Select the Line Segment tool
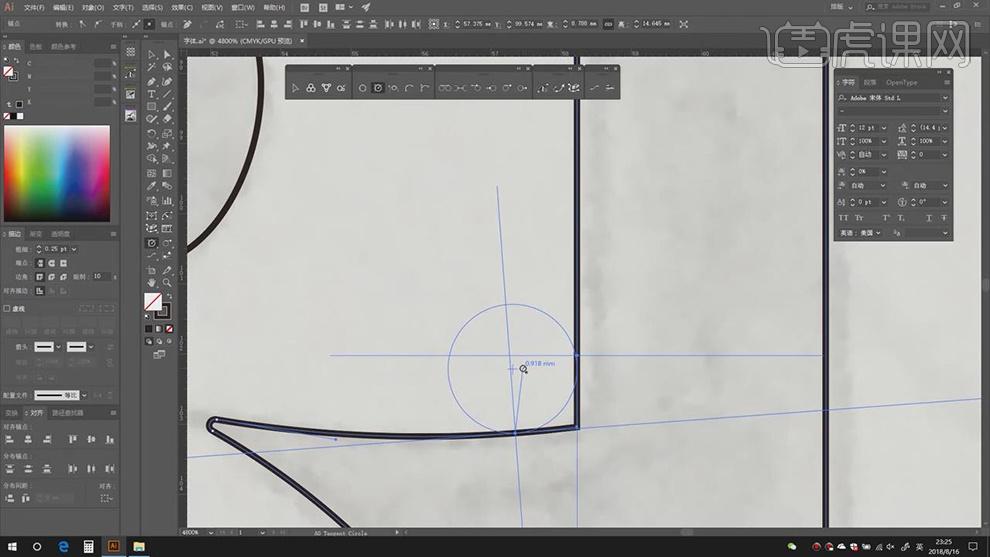990x557 pixels. coord(167,95)
